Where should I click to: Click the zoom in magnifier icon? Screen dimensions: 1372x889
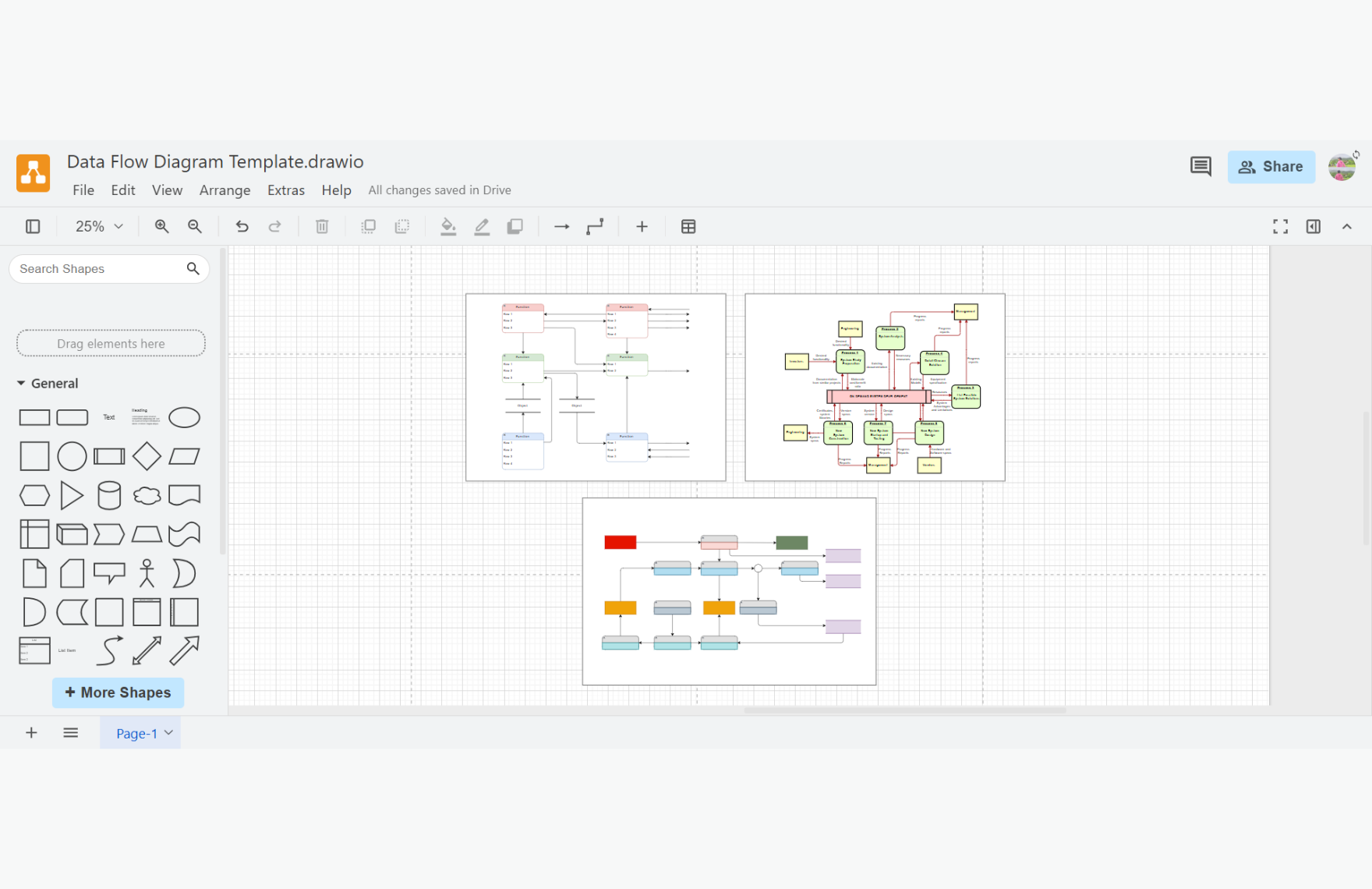[161, 226]
